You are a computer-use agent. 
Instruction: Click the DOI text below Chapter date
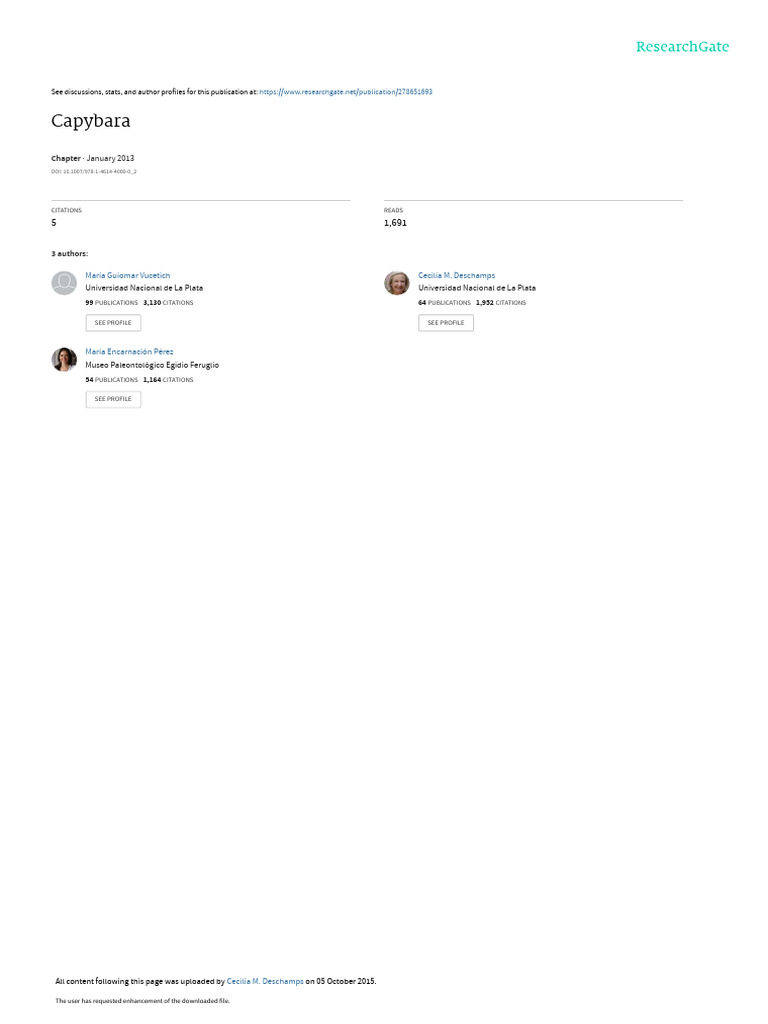click(x=93, y=172)
